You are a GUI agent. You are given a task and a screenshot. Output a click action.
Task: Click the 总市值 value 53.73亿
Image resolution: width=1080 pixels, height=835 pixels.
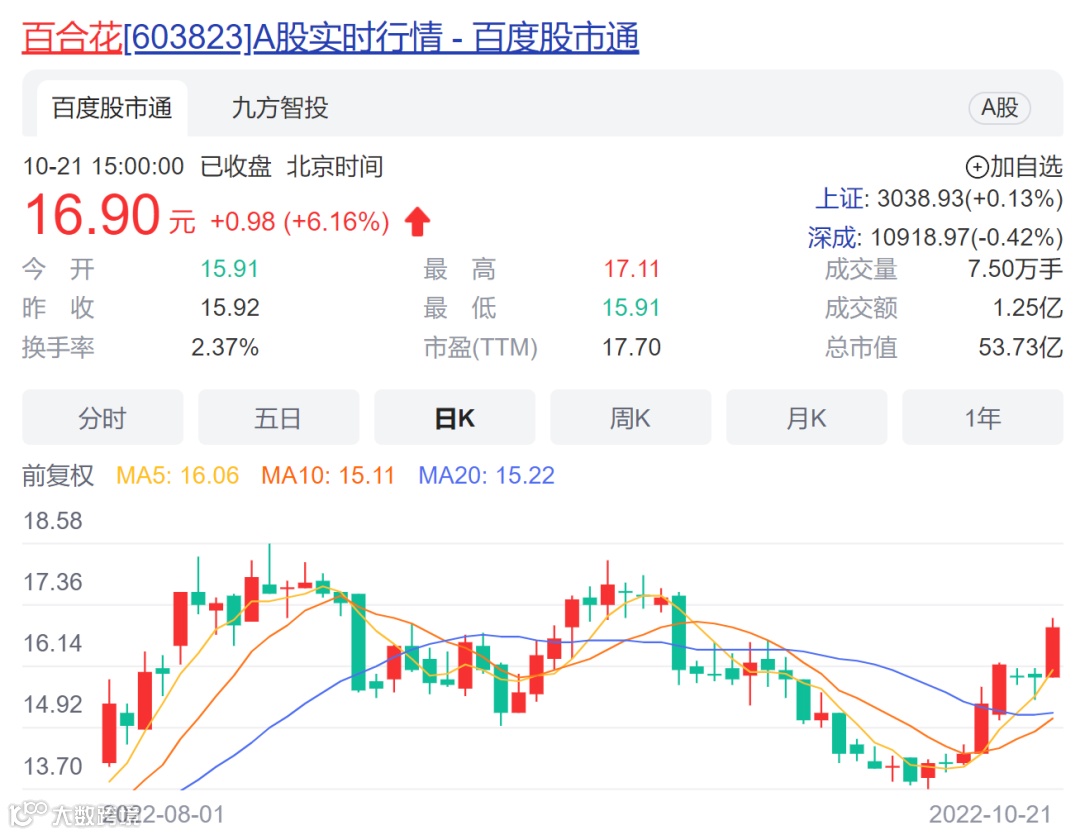tap(1020, 347)
